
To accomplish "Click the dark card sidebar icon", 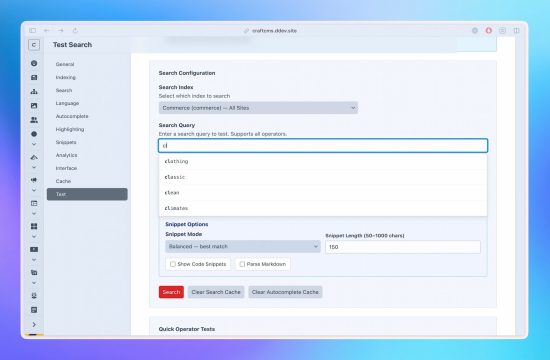I will click(34, 249).
